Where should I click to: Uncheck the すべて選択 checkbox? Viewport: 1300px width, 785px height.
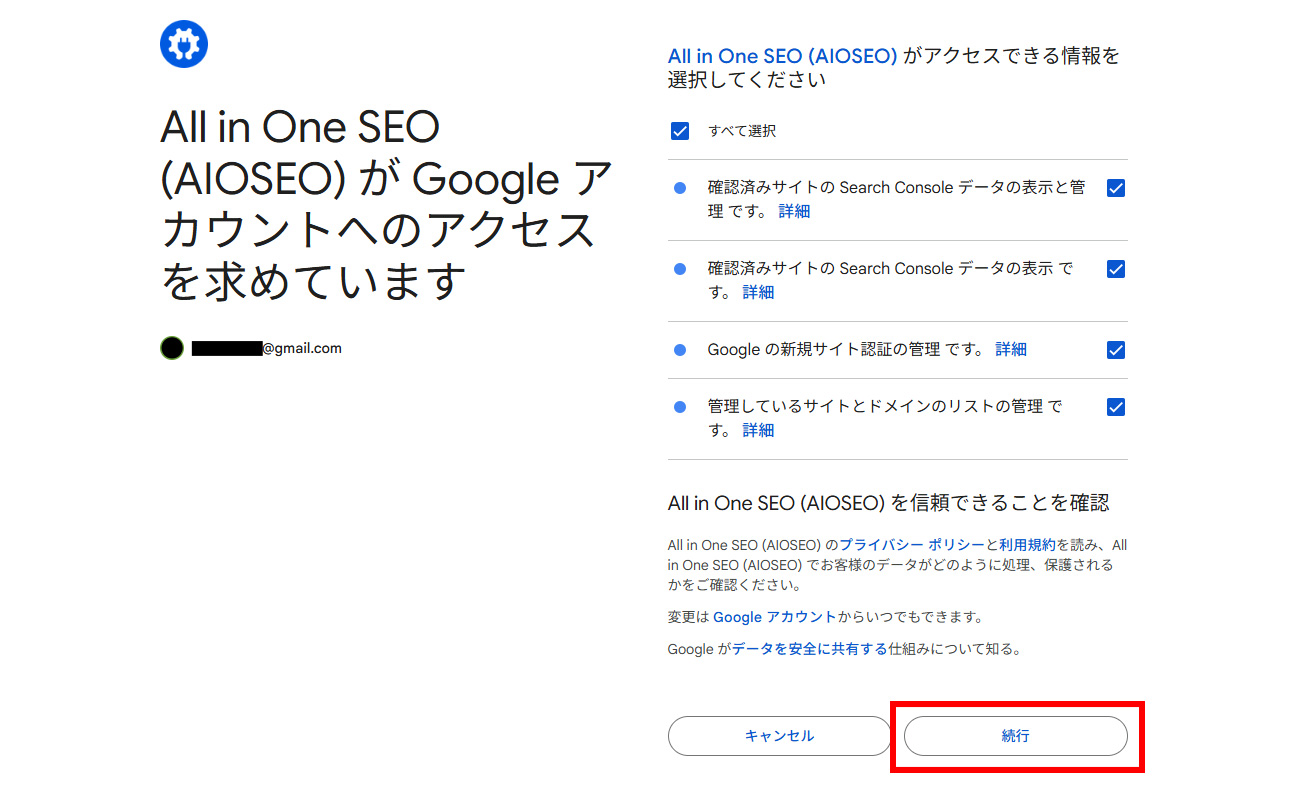680,130
